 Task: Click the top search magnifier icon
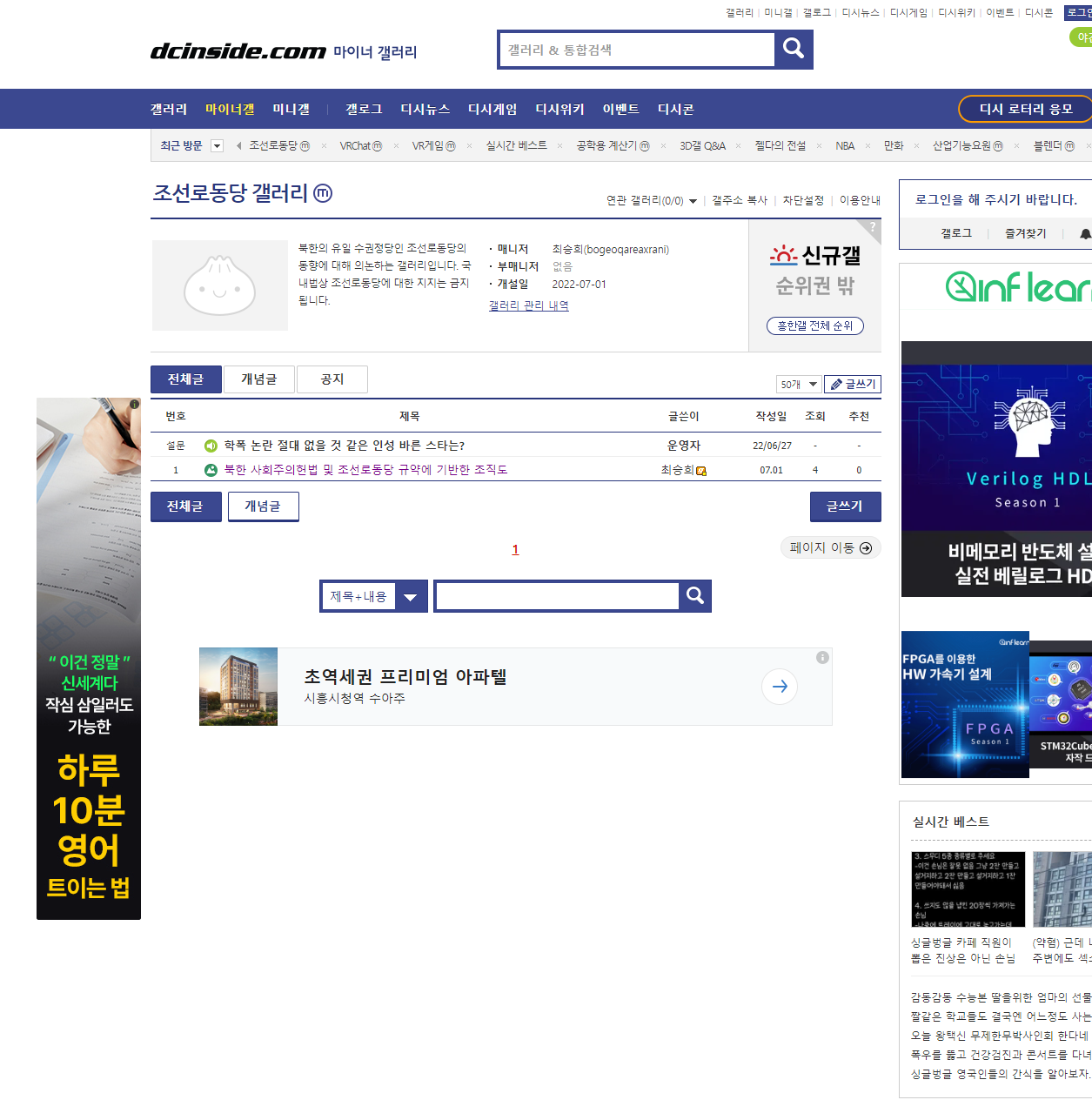[793, 49]
